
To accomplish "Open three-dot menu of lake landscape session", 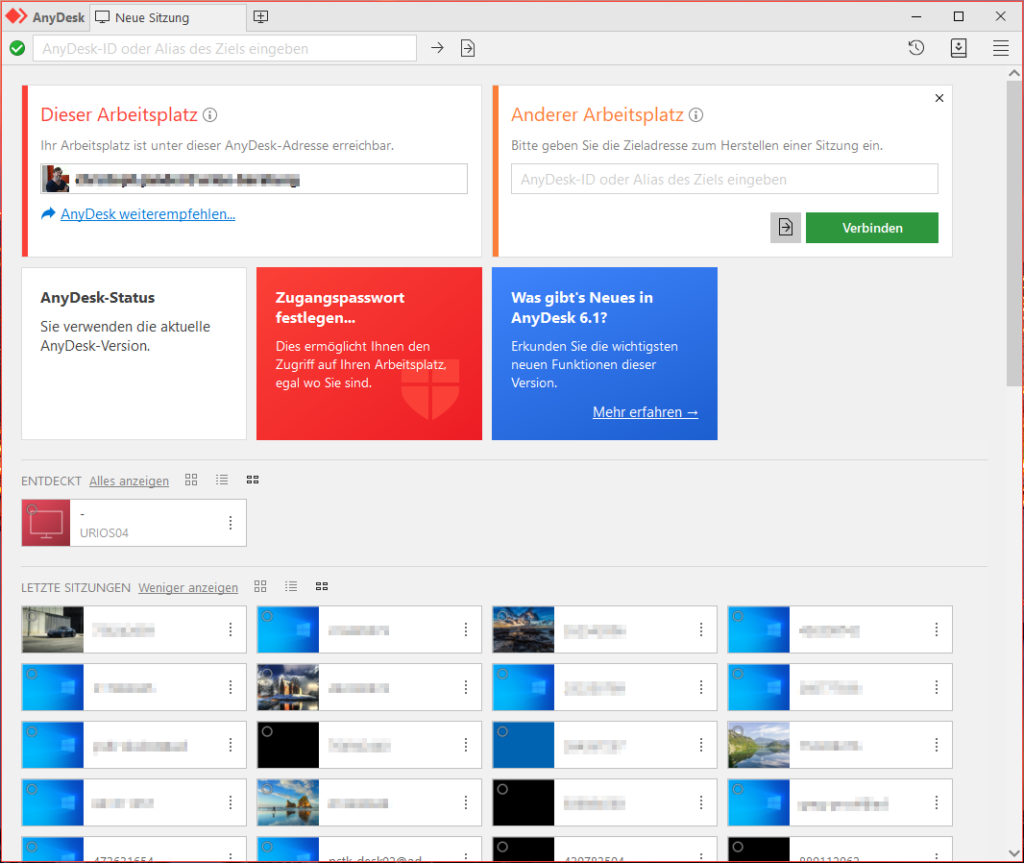I will pyautogui.click(x=936, y=745).
